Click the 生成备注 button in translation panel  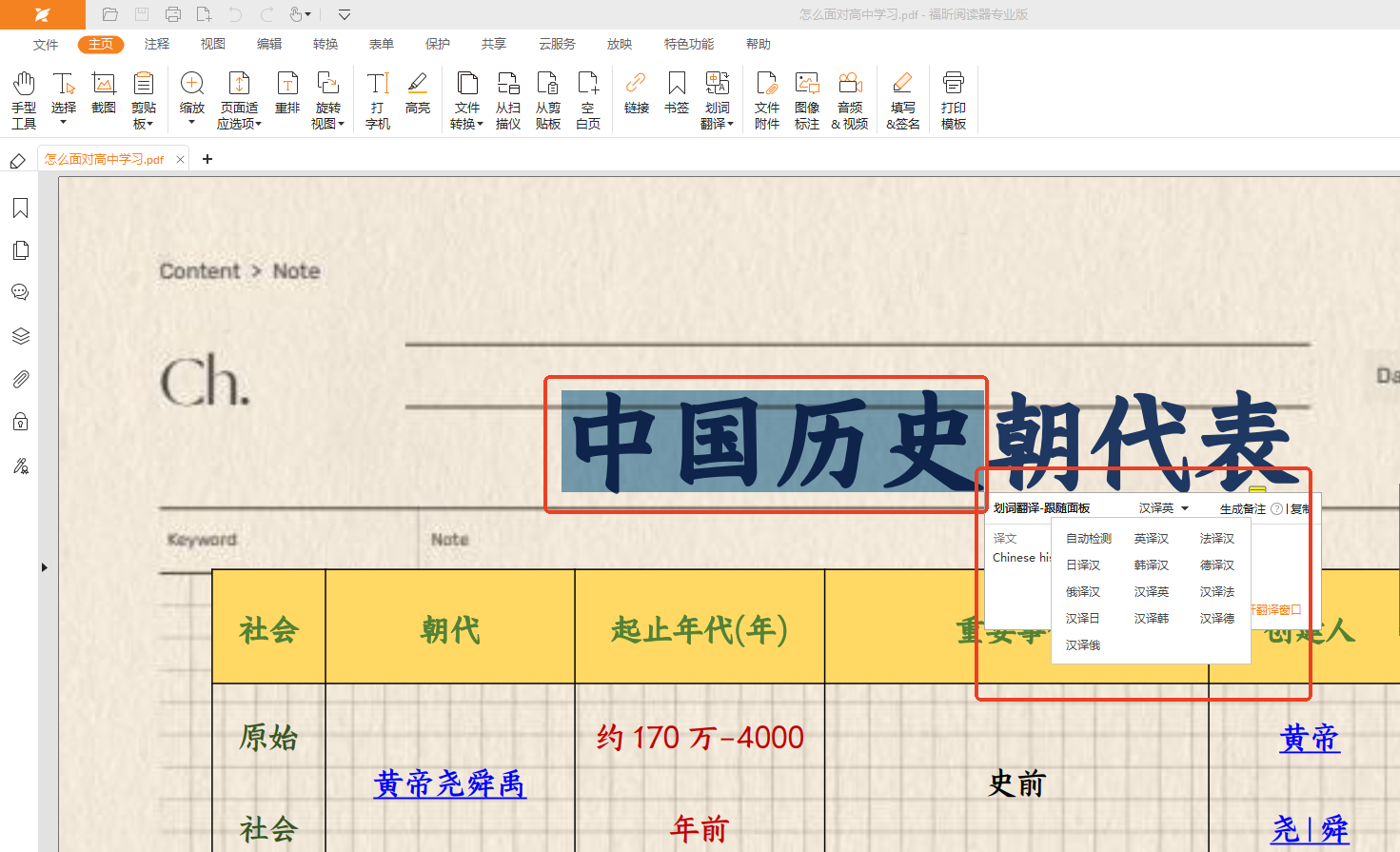1242,509
